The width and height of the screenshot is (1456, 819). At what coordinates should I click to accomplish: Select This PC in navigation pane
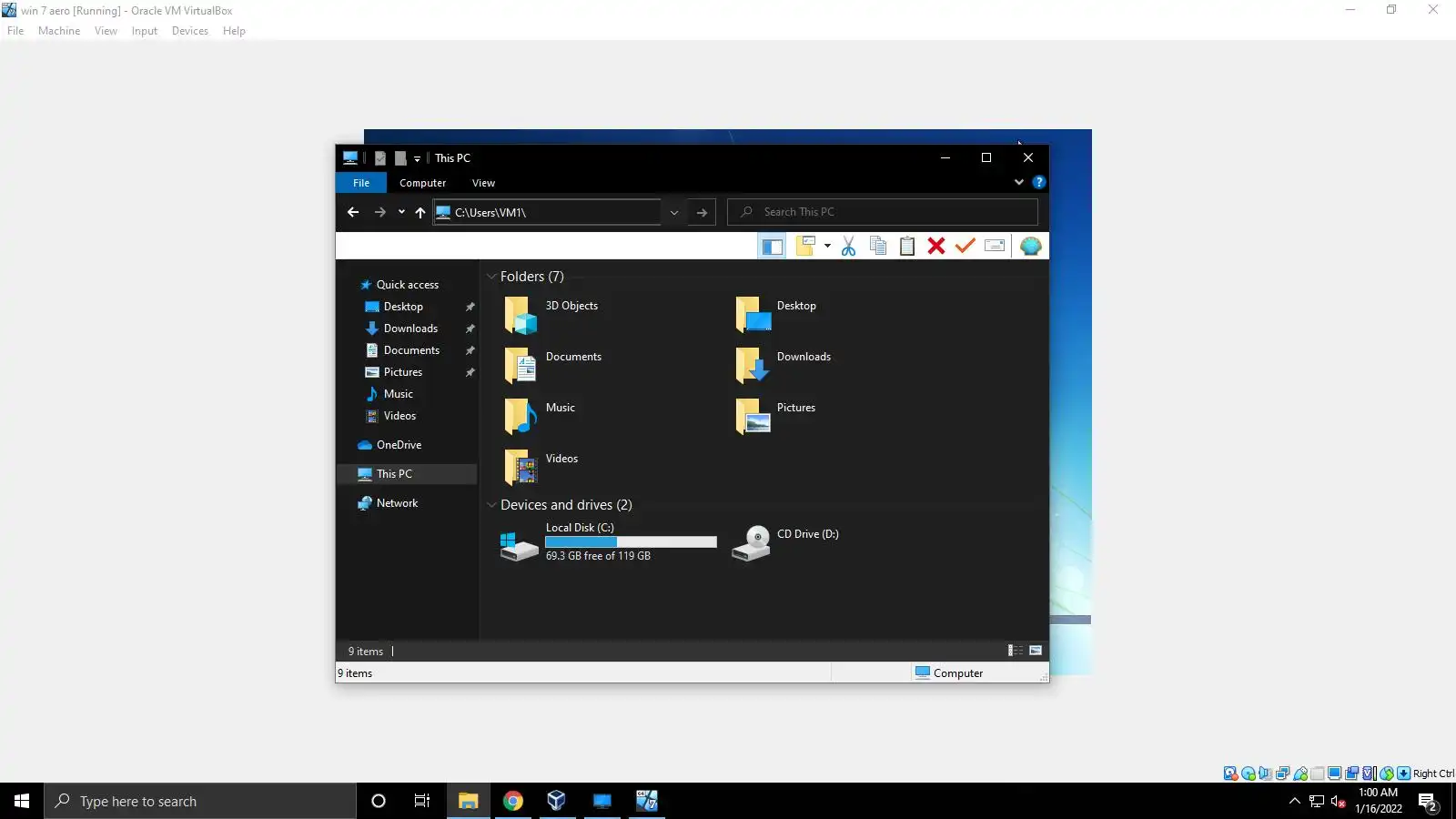407,474
